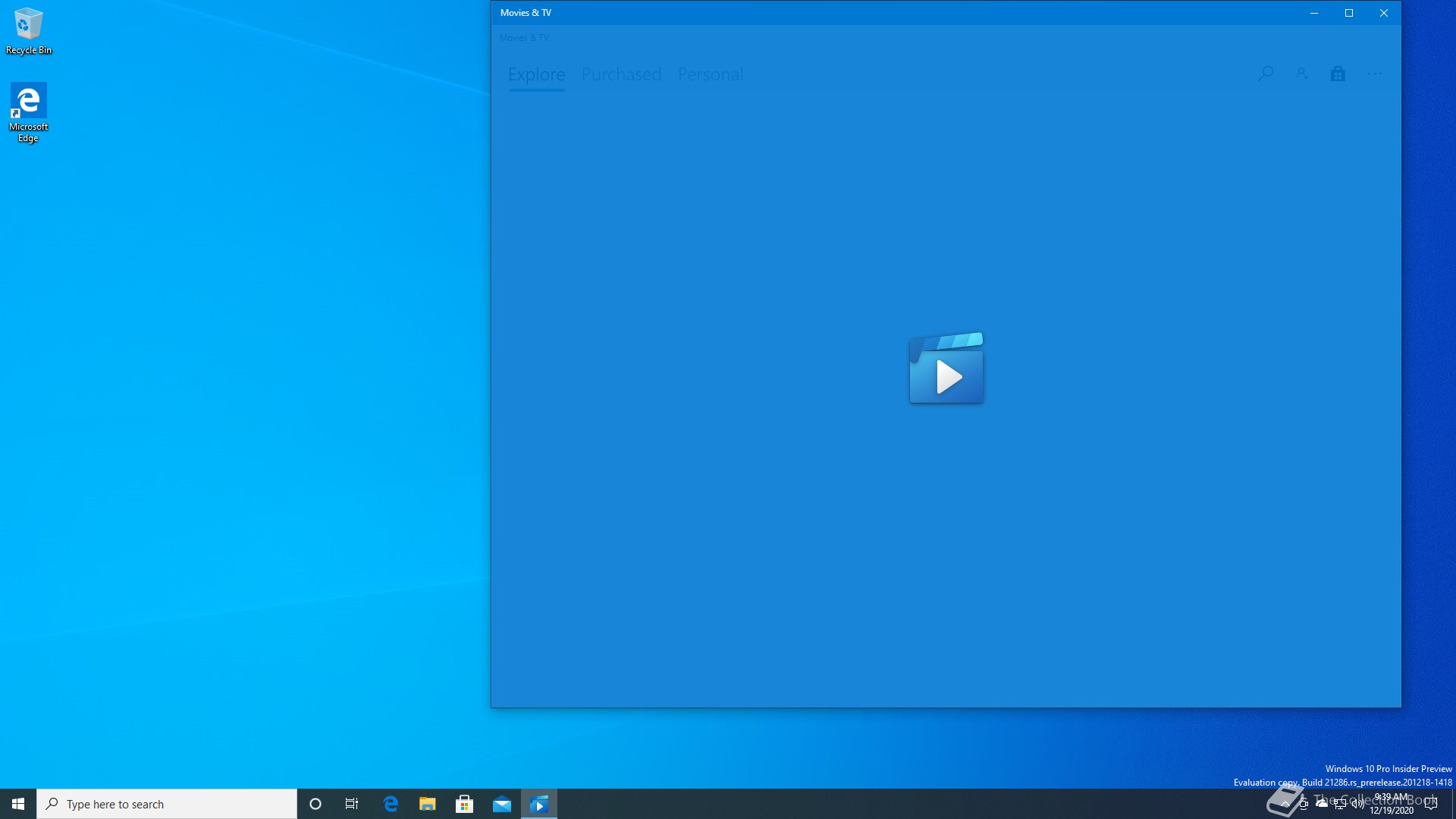The width and height of the screenshot is (1456, 819).
Task: Open the volume speaker tray icon
Action: point(1358,804)
